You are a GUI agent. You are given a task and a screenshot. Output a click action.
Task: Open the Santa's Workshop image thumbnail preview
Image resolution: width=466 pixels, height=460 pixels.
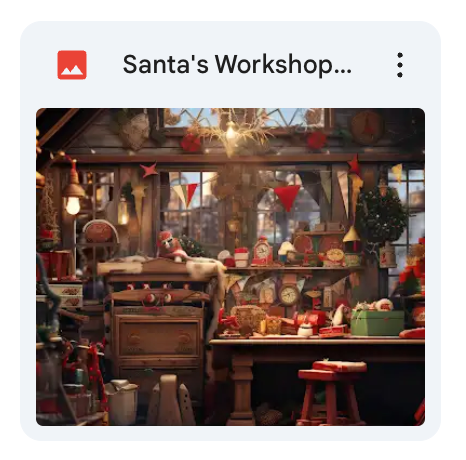[230, 267]
